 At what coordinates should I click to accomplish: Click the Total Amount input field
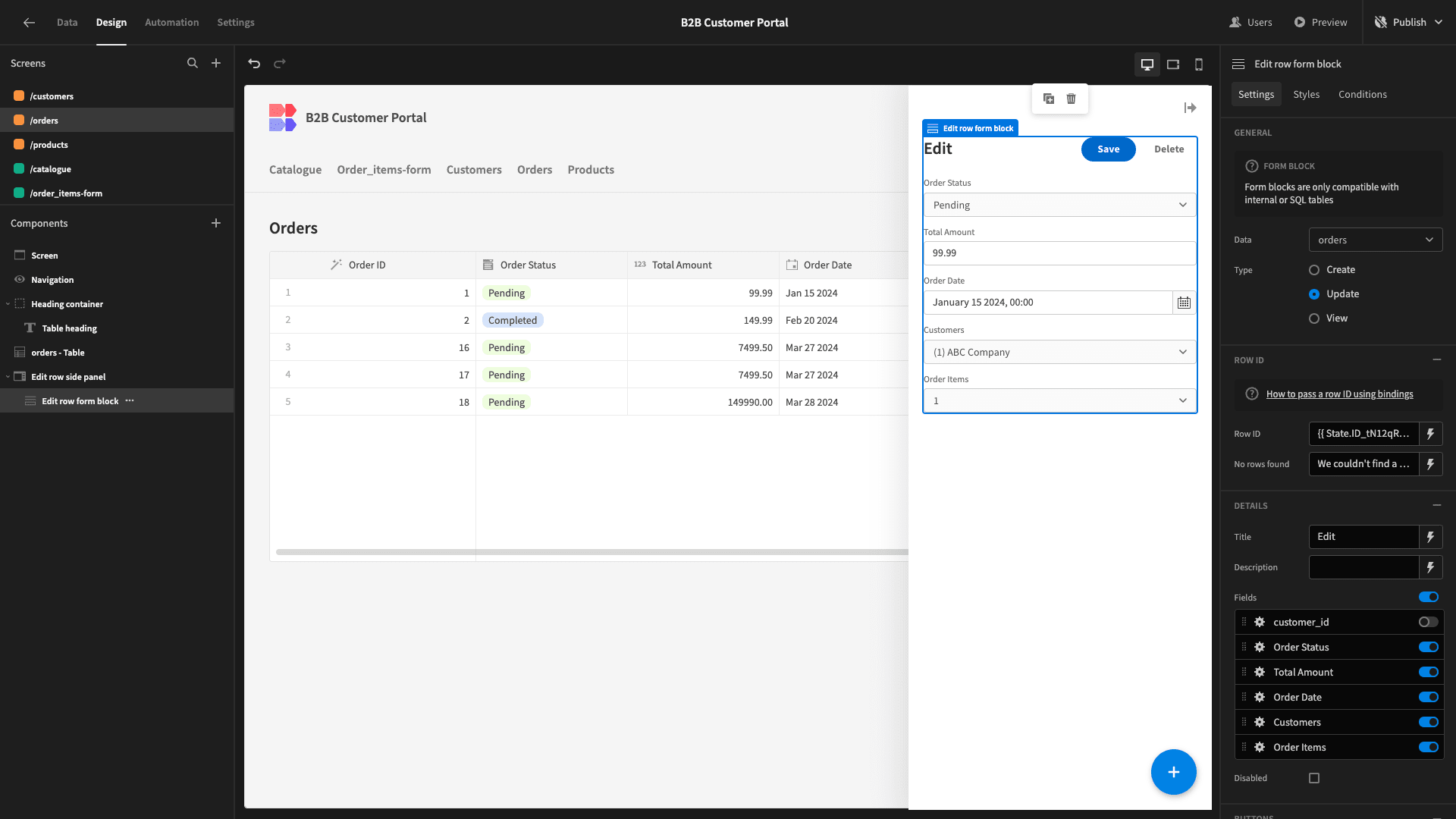pyautogui.click(x=1059, y=253)
